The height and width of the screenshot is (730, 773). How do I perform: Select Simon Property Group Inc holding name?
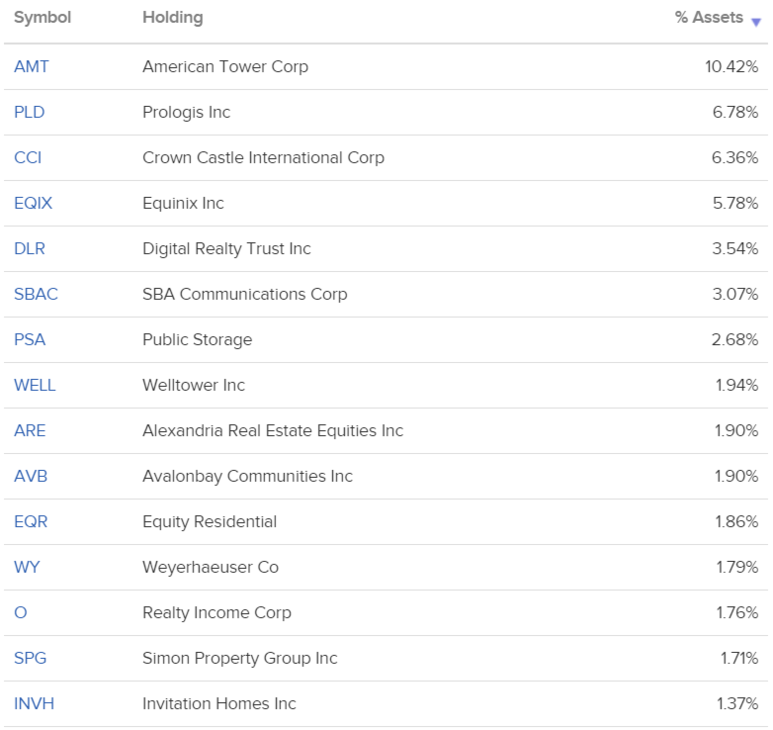pyautogui.click(x=240, y=659)
